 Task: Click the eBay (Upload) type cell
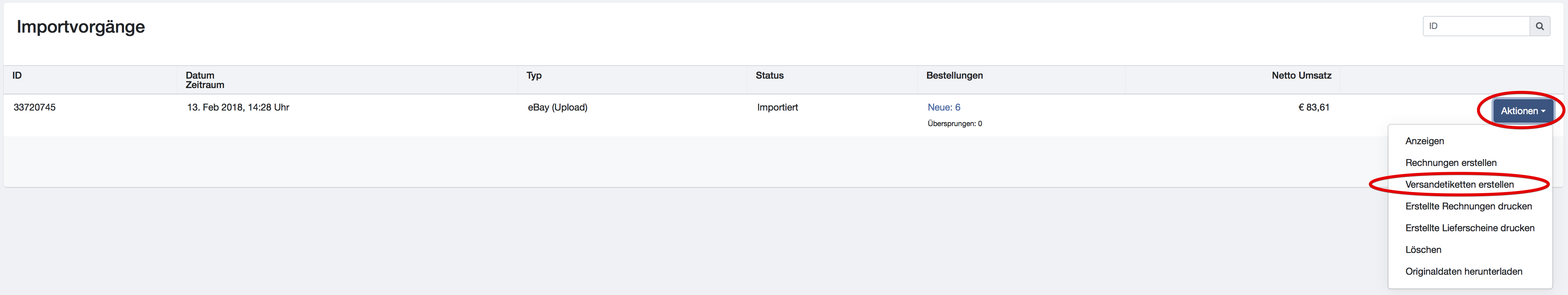point(557,108)
